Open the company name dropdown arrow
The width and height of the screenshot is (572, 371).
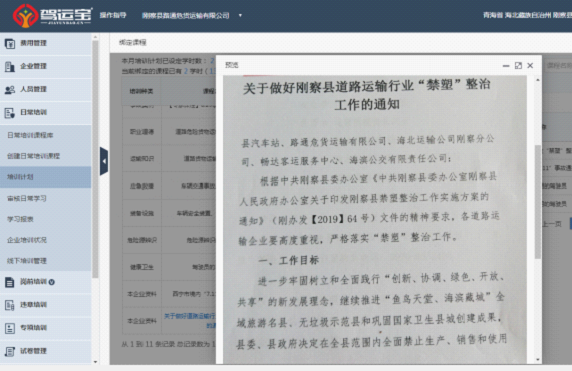tap(240, 15)
